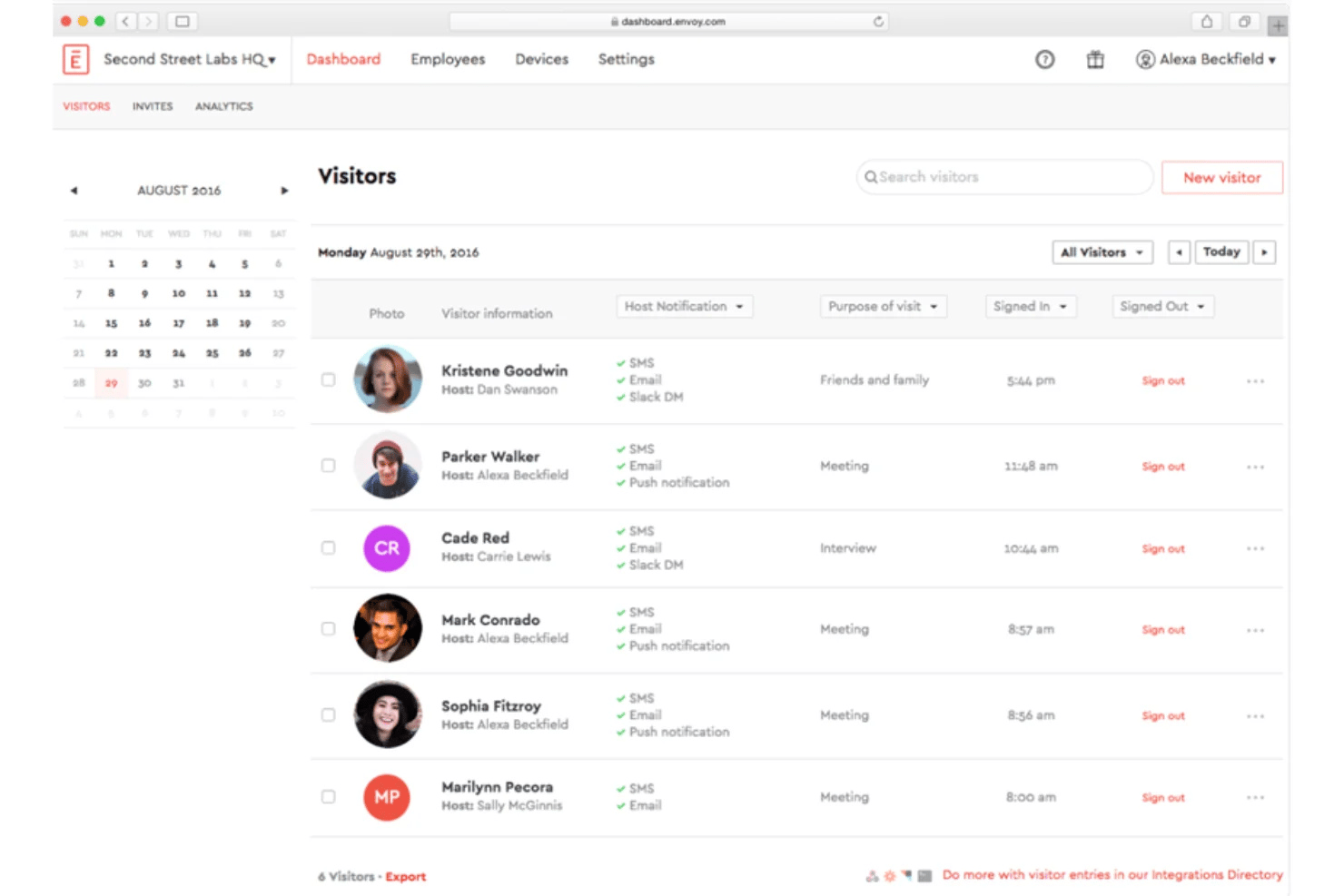Screen dimensions: 1344x896
Task: Show all browser tabs icon
Action: pos(1243,21)
